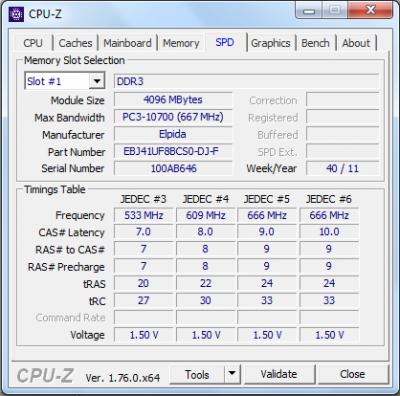Click the Module Size 4096 MBytes field

pyautogui.click(x=173, y=100)
